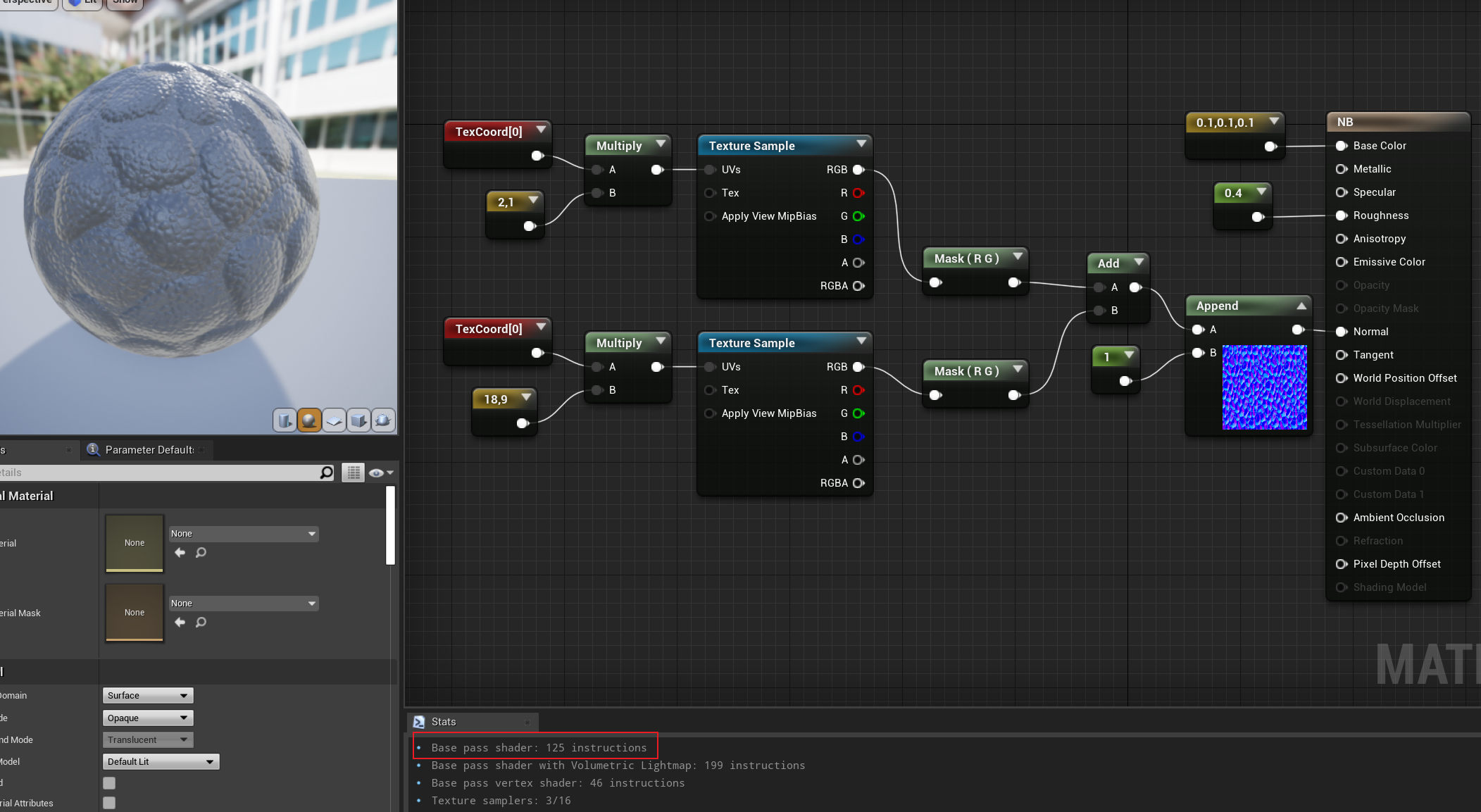Click the Stats panel close cross
This screenshot has height=812, width=1481.
[527, 722]
